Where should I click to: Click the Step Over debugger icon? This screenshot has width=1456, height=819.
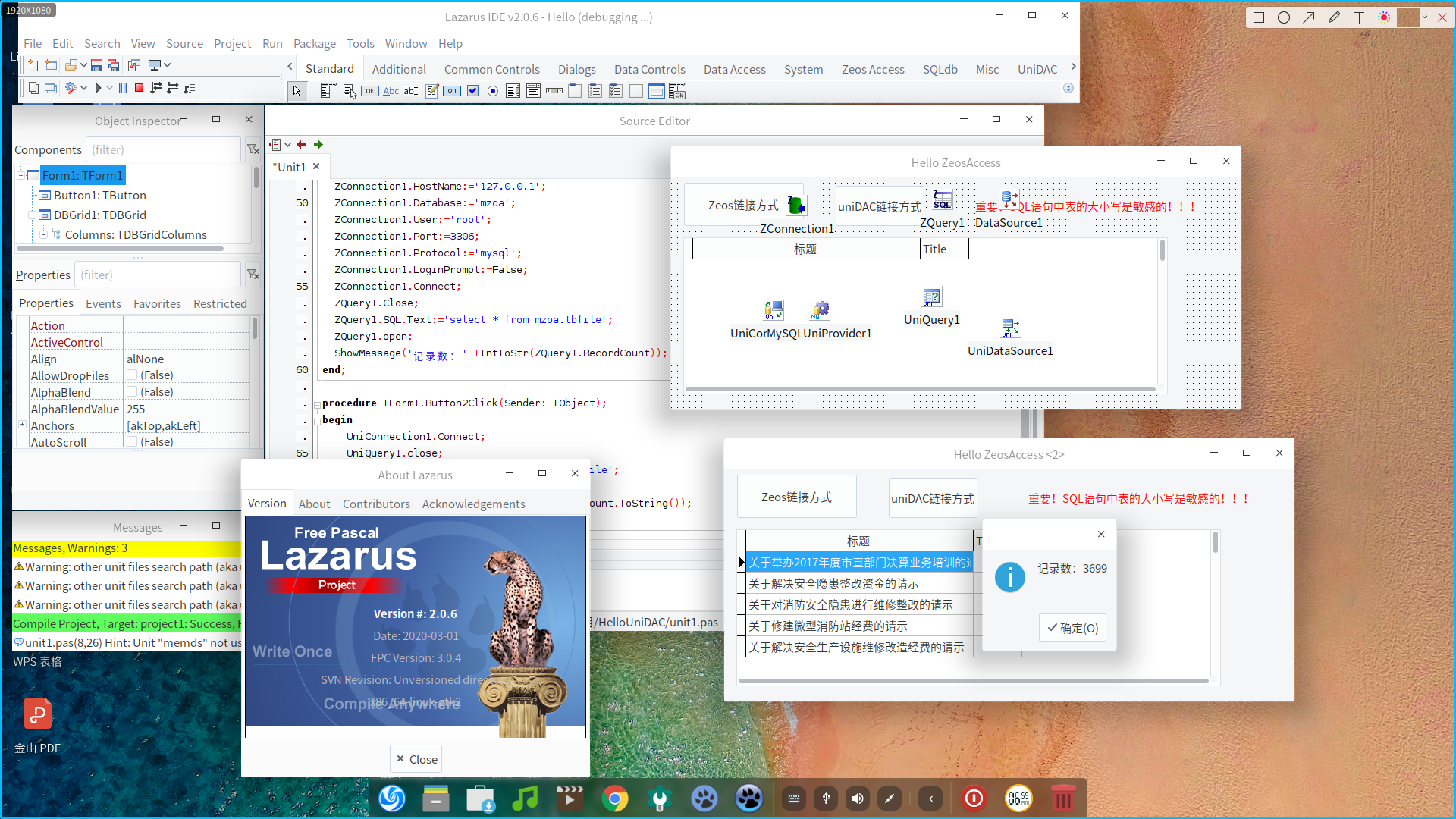tap(173, 88)
